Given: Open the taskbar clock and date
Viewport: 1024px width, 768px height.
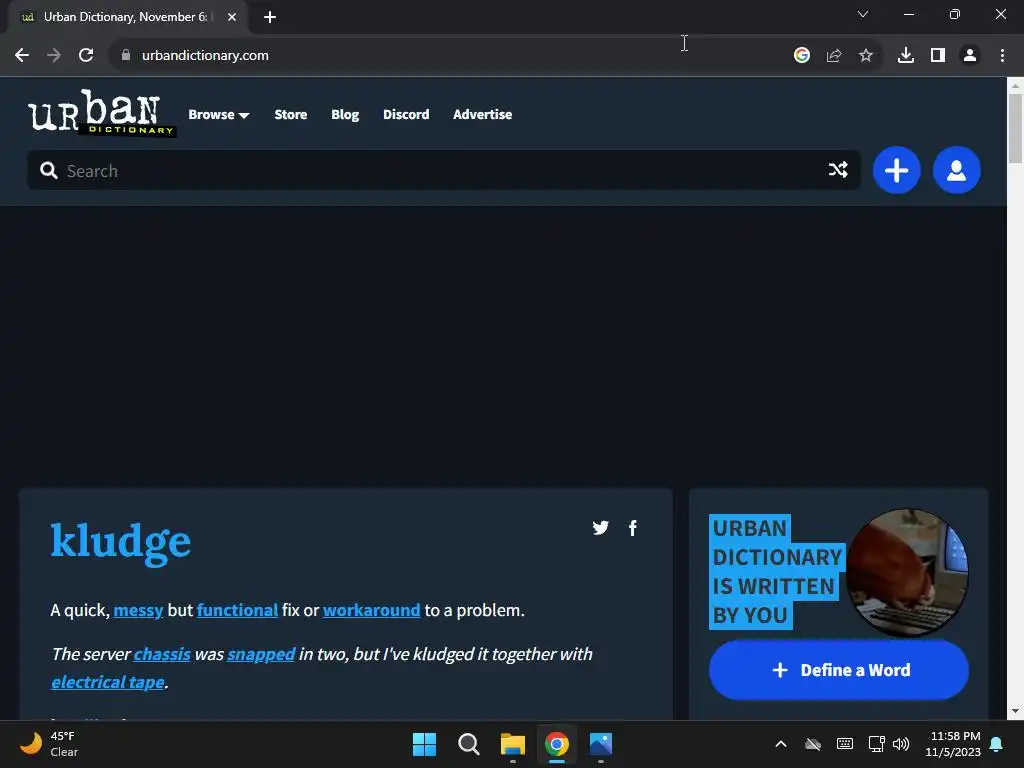Looking at the screenshot, I should point(953,744).
